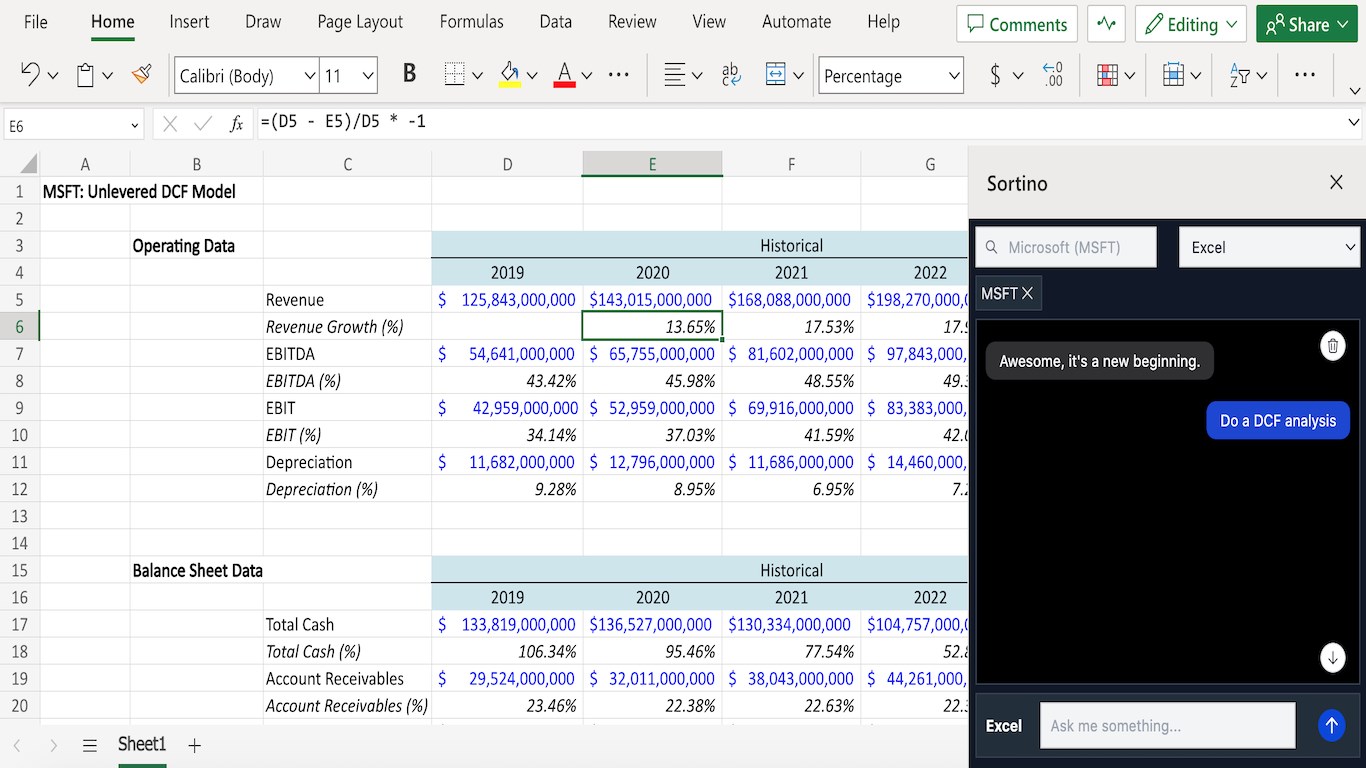This screenshot has width=1366, height=768.
Task: Click the Merge cells icon
Action: (775, 75)
